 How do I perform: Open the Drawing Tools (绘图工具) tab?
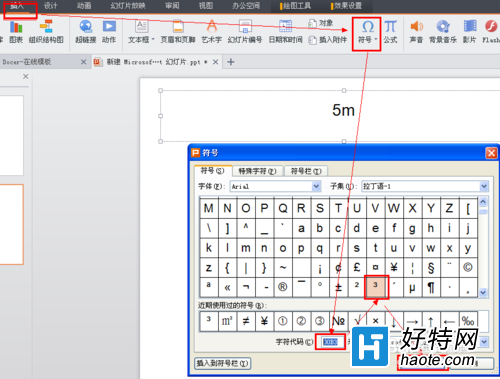[296, 6]
